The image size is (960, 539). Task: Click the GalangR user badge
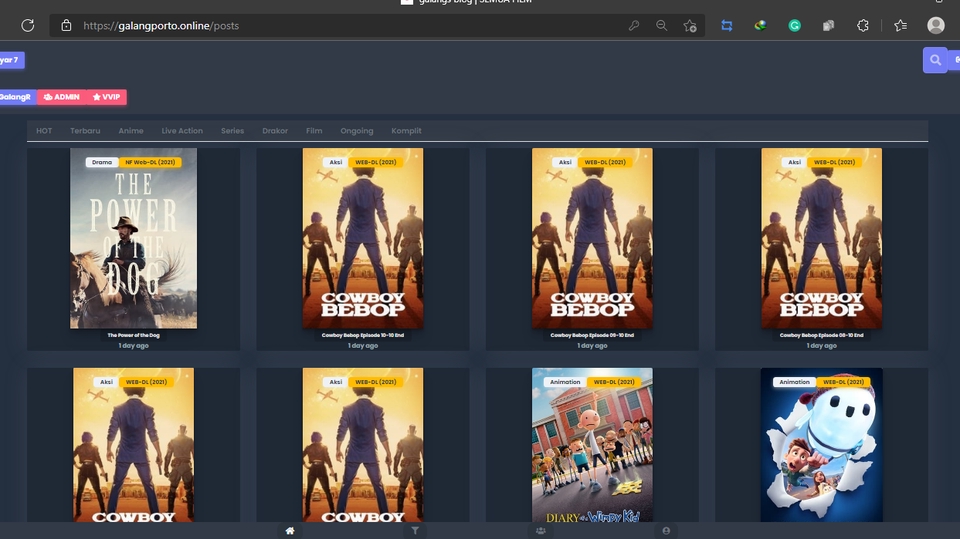click(17, 97)
